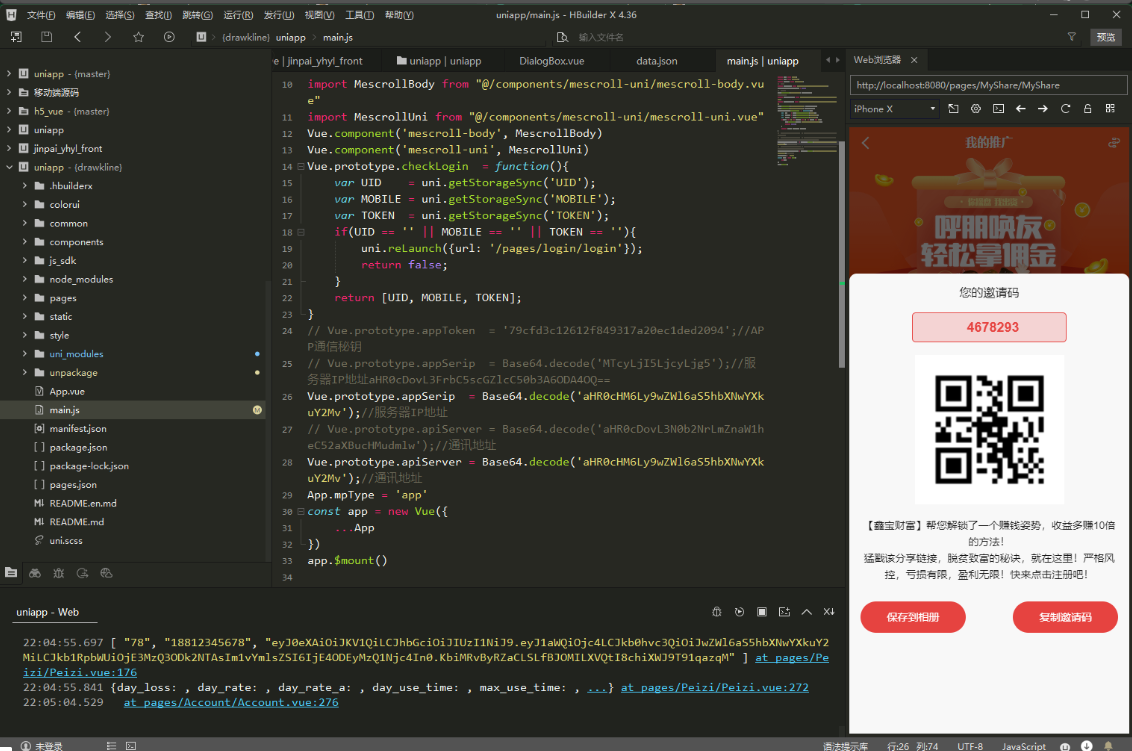Tap the 保存到相册 button
1132x751 pixels.
(x=913, y=617)
